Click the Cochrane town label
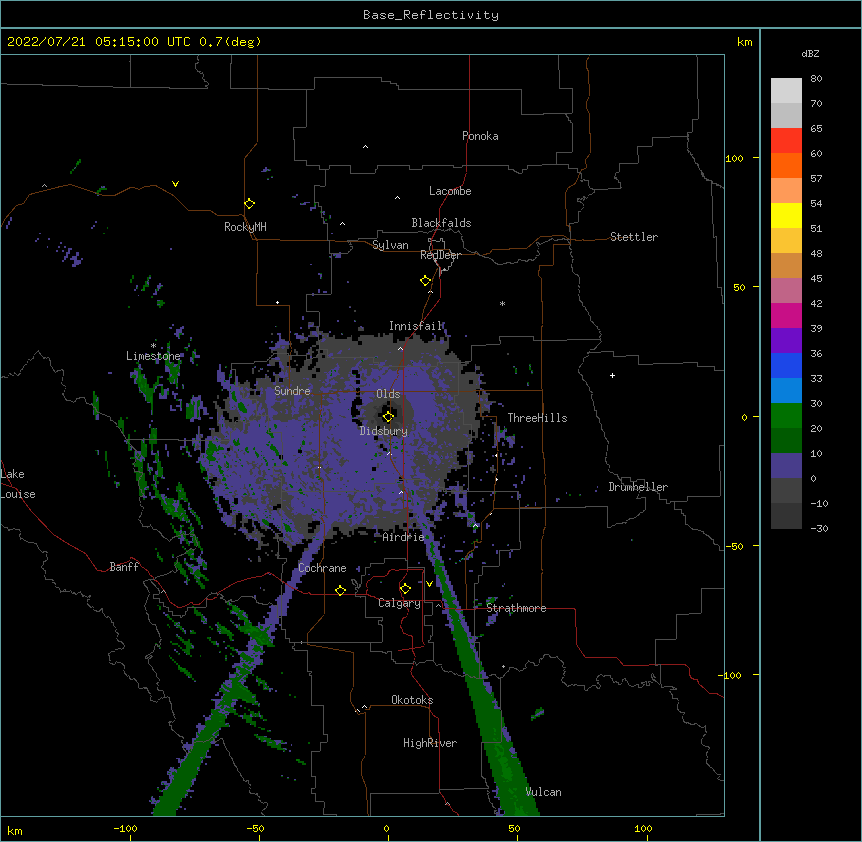Image resolution: width=862 pixels, height=842 pixels. tap(322, 568)
